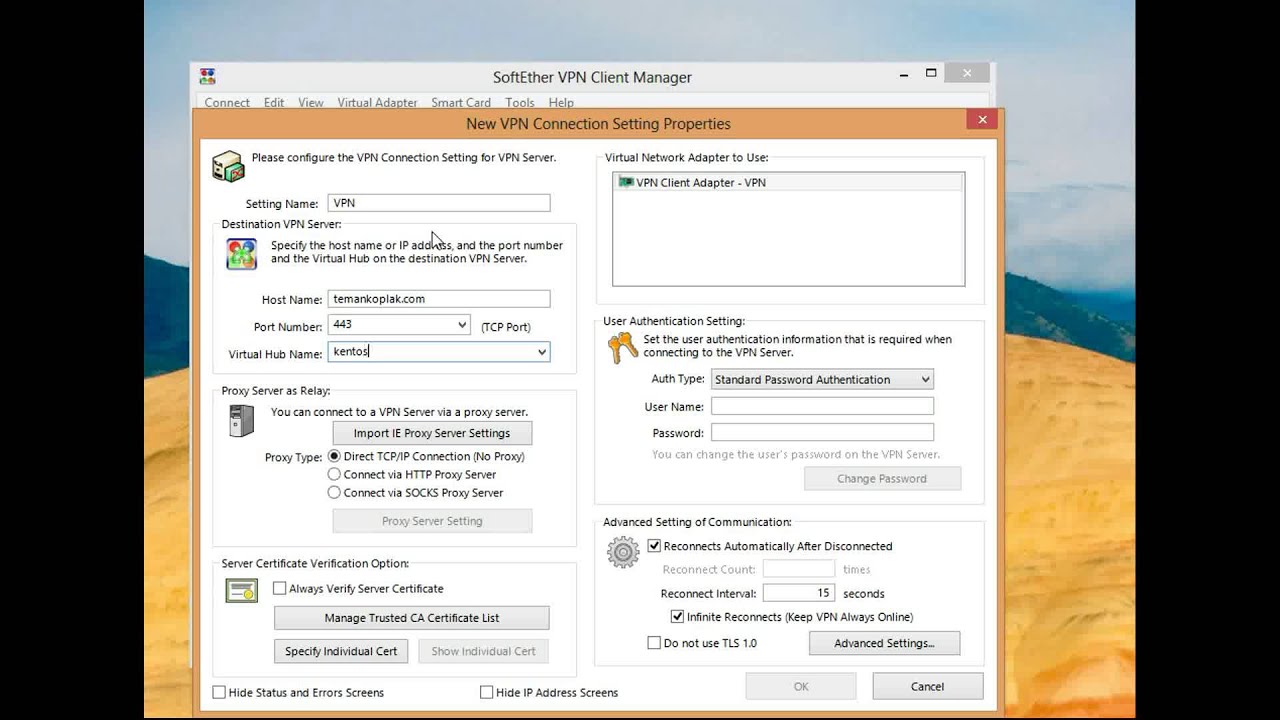Viewport: 1280px width, 720px height.
Task: Check Hide IP Address Screens
Action: [486, 692]
